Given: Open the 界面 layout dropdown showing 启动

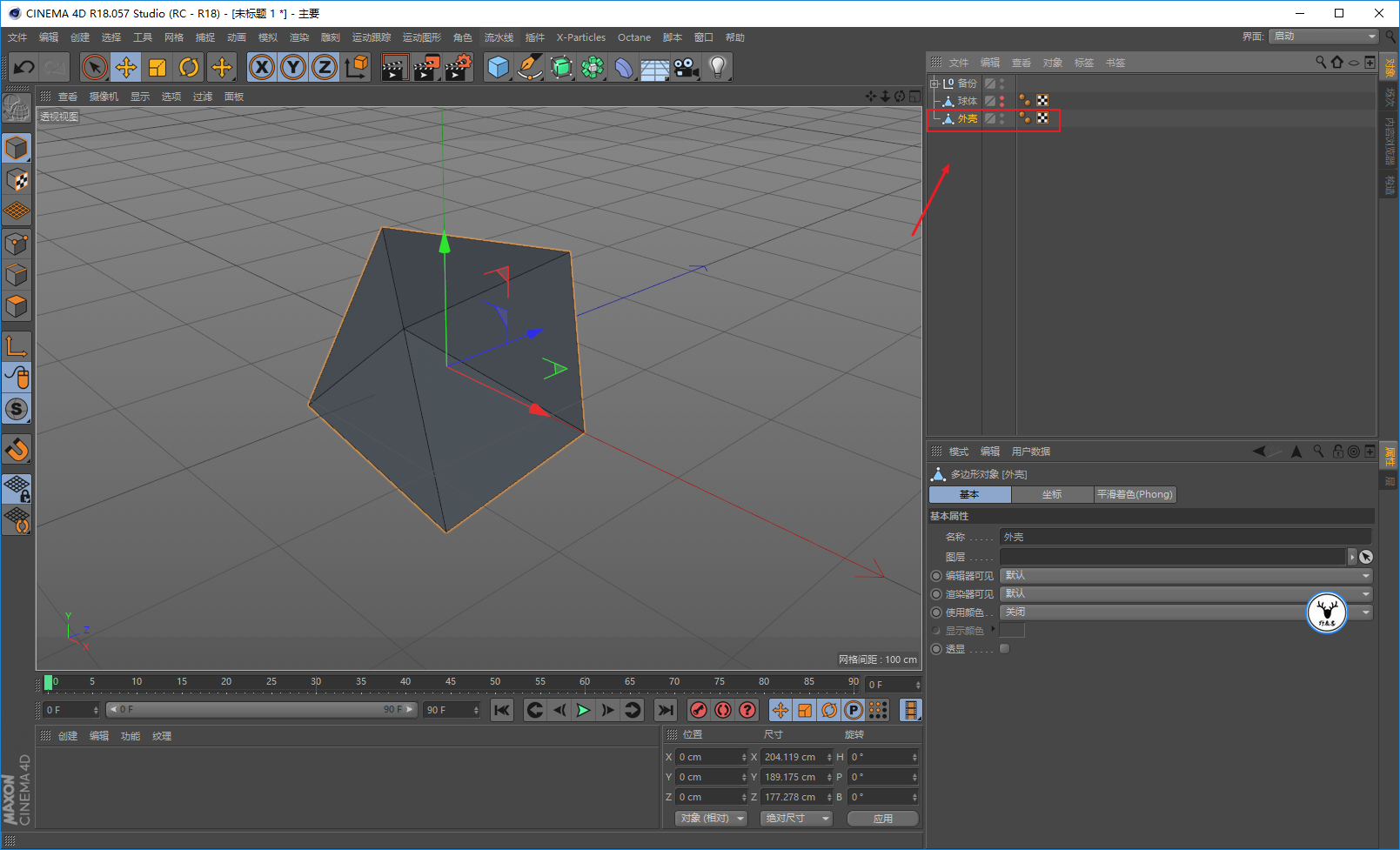Looking at the screenshot, I should pos(1323,37).
